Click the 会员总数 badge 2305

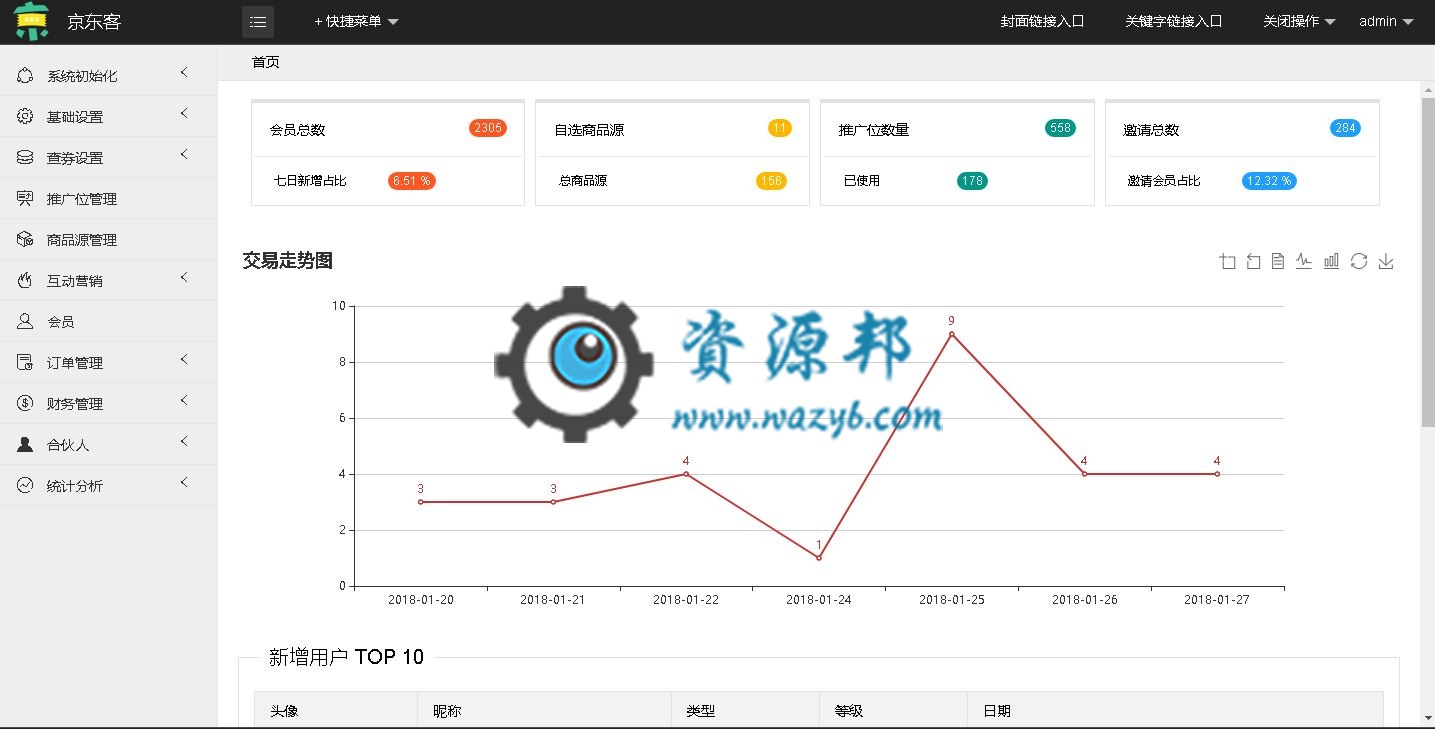[488, 128]
